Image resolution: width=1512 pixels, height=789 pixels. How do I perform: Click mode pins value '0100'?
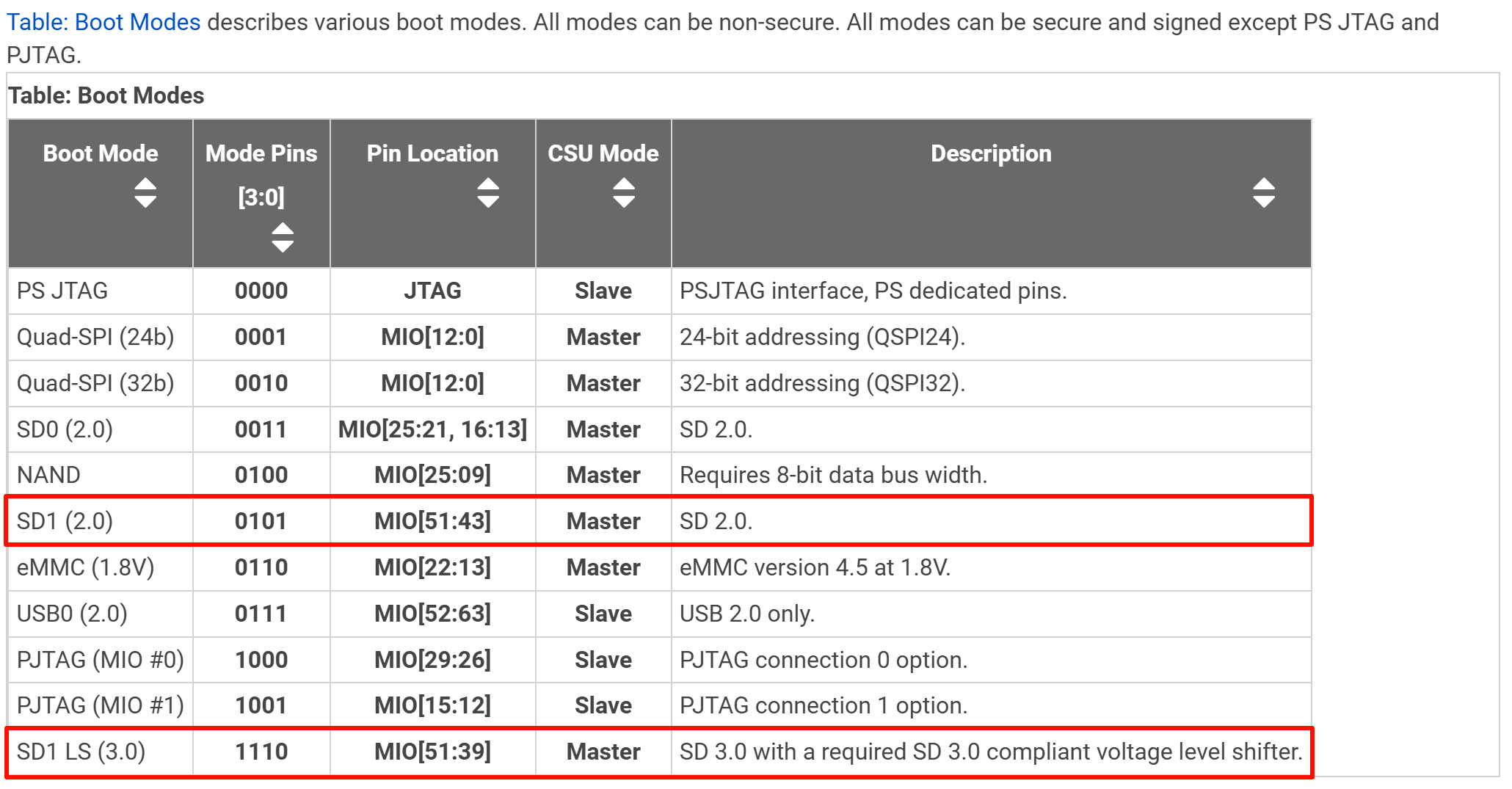click(261, 475)
